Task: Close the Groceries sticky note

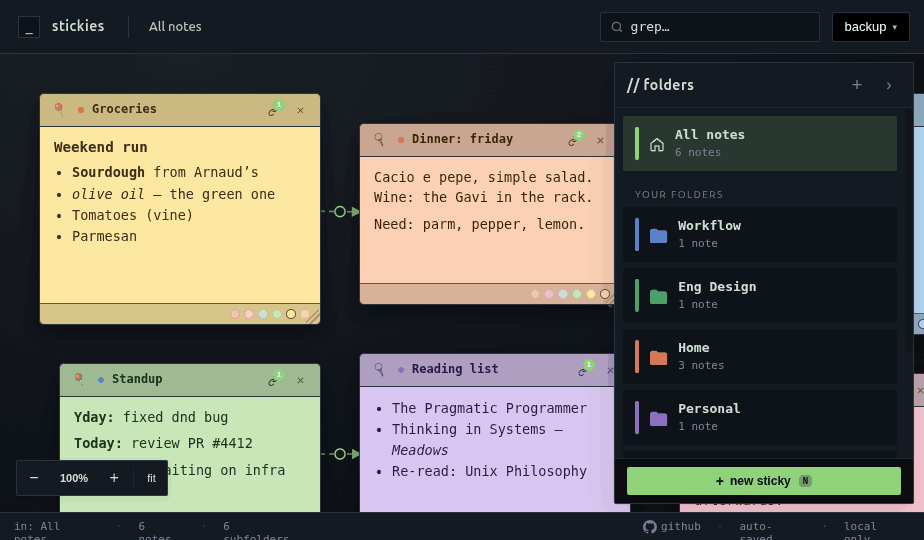Action: tap(301, 110)
